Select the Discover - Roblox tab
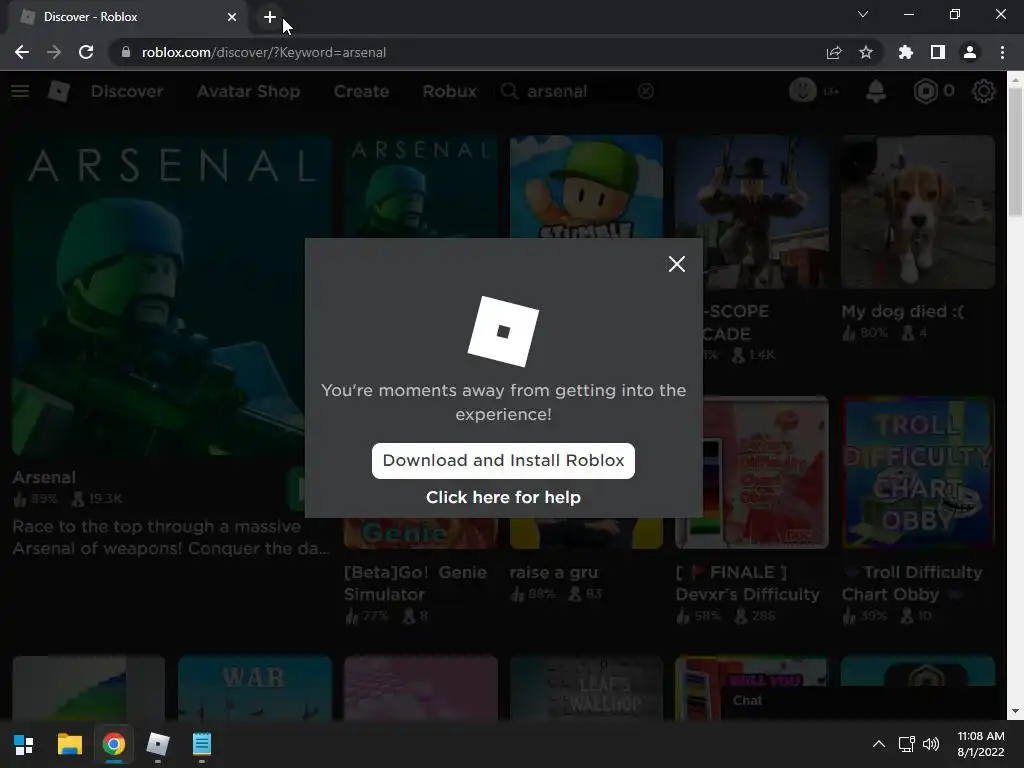 (127, 17)
